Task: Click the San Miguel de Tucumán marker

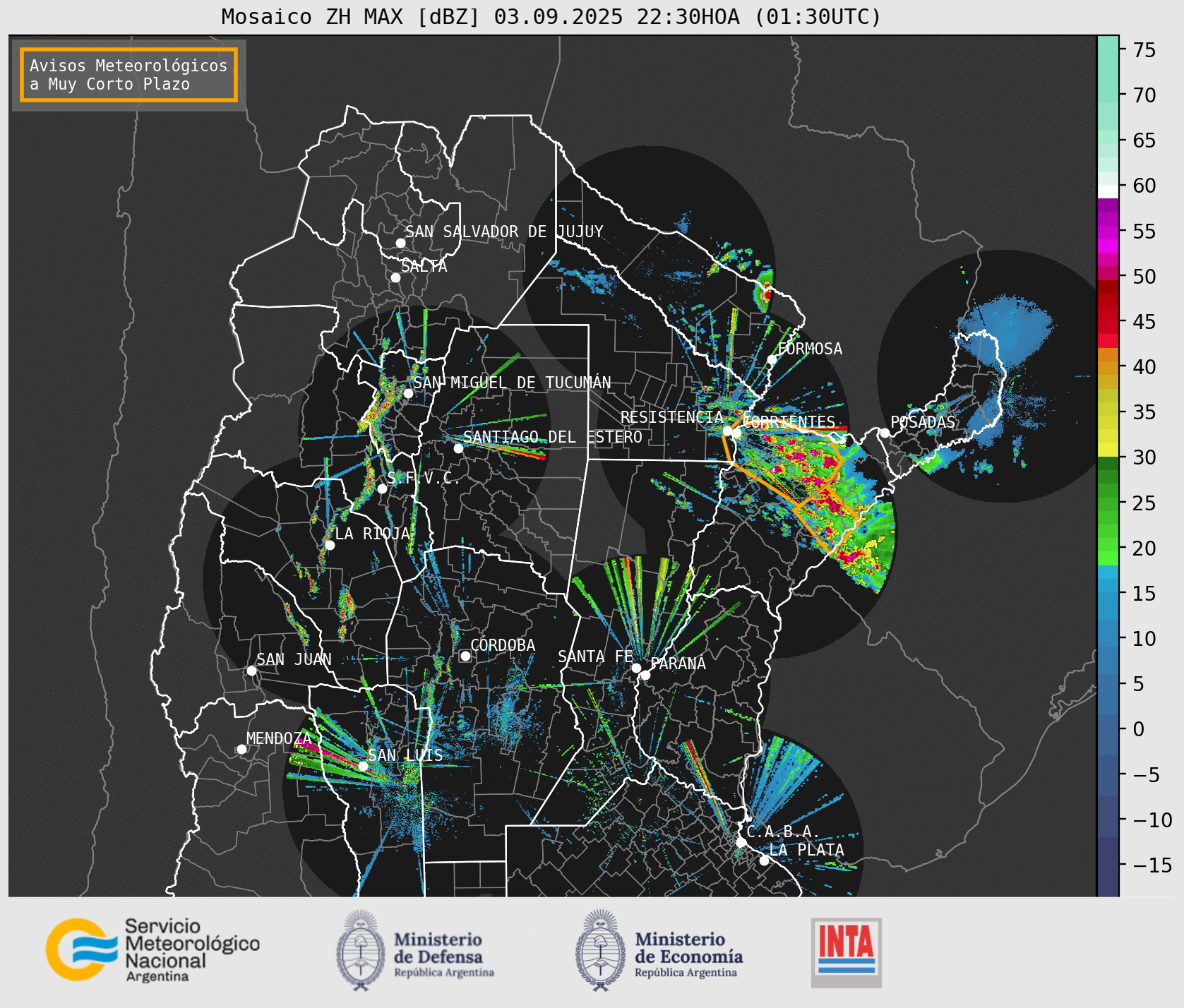Action: click(408, 393)
